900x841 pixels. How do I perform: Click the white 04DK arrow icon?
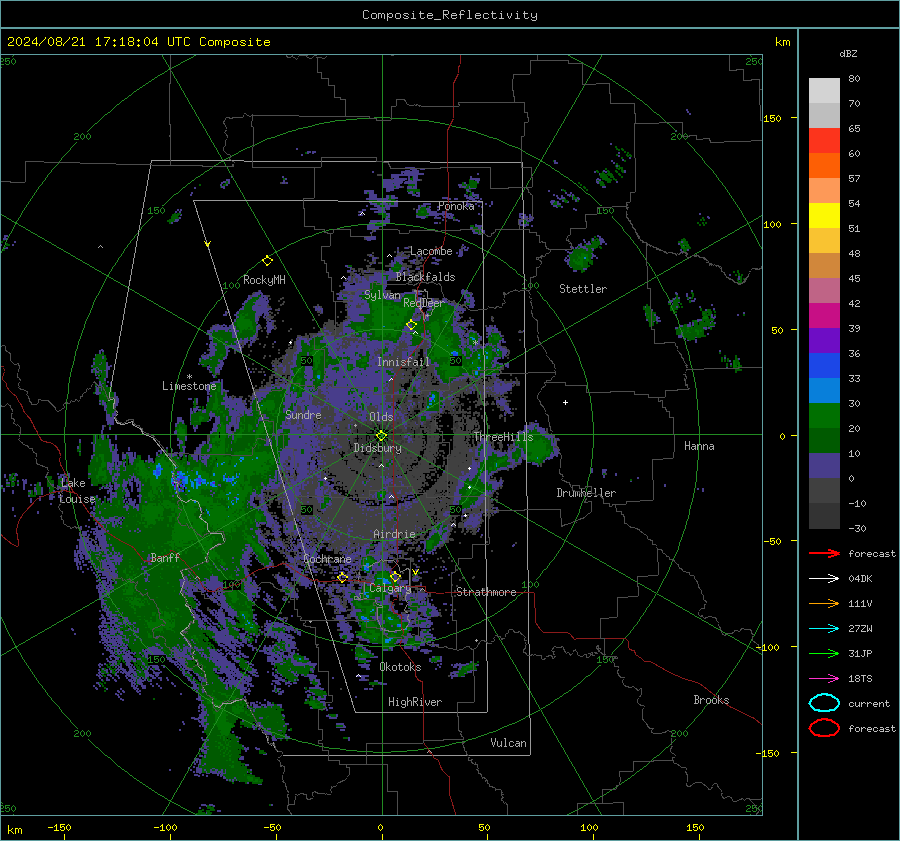pyautogui.click(x=824, y=579)
